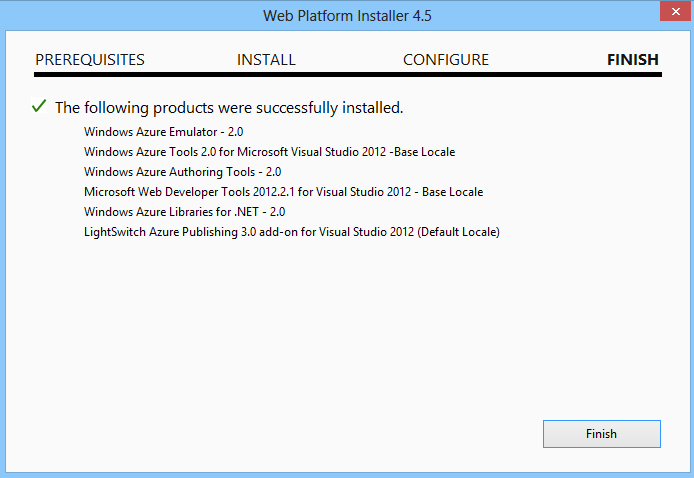694x478 pixels.
Task: Click the green success checkmark icon
Action: click(39, 106)
